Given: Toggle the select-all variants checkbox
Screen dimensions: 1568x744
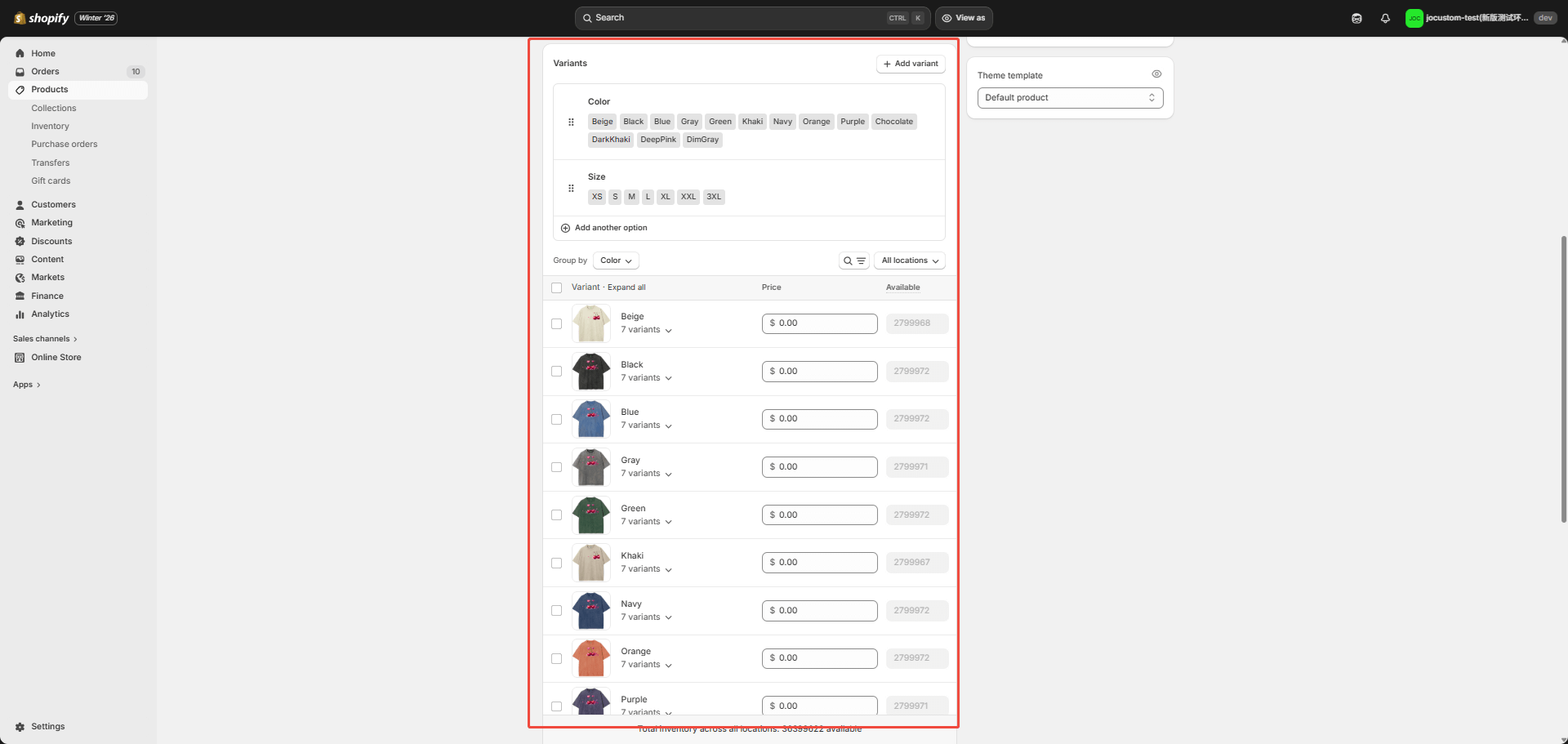Looking at the screenshot, I should point(557,287).
